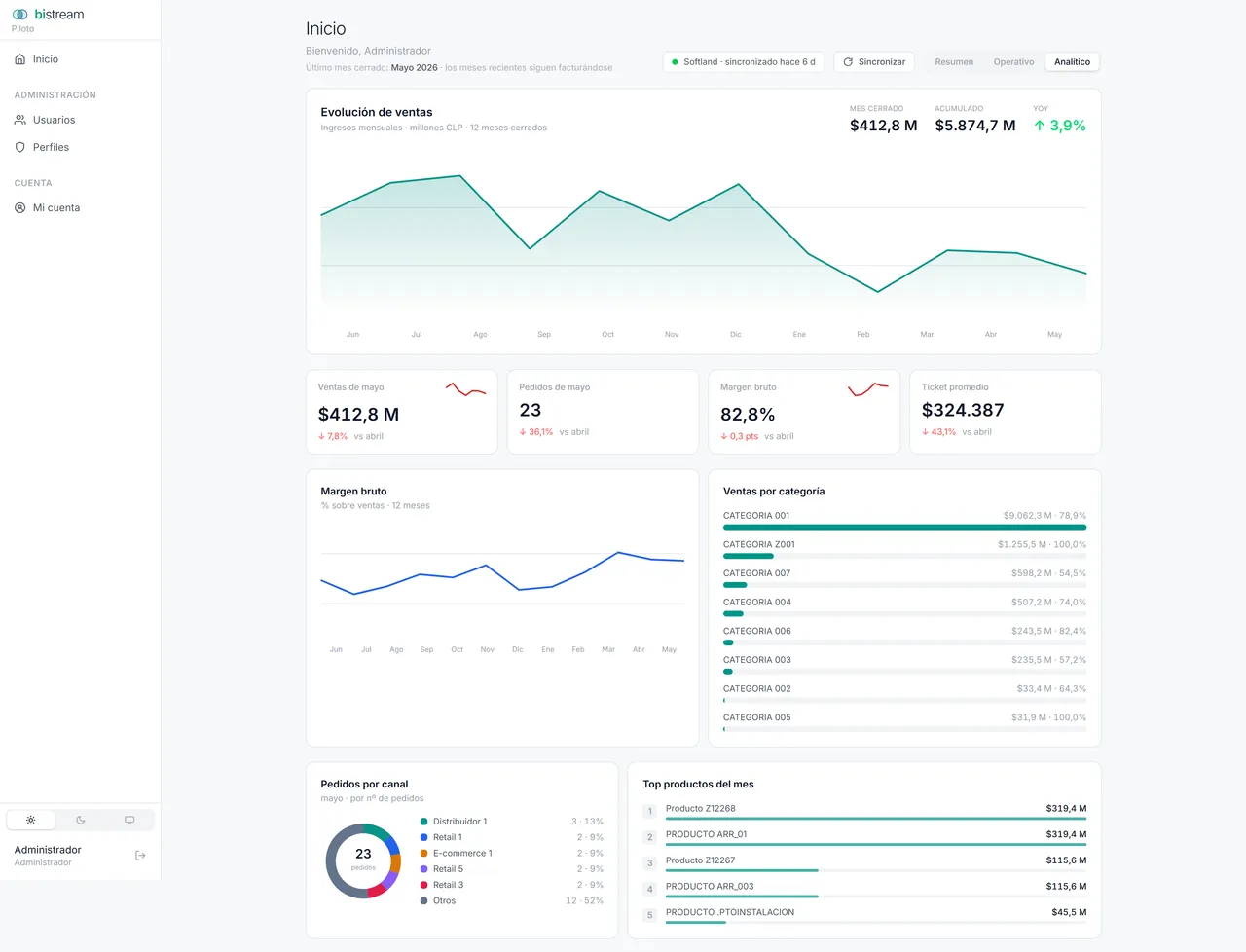Open the Inicio sidebar item
Screen dimensions: 1246x952
(80, 59)
